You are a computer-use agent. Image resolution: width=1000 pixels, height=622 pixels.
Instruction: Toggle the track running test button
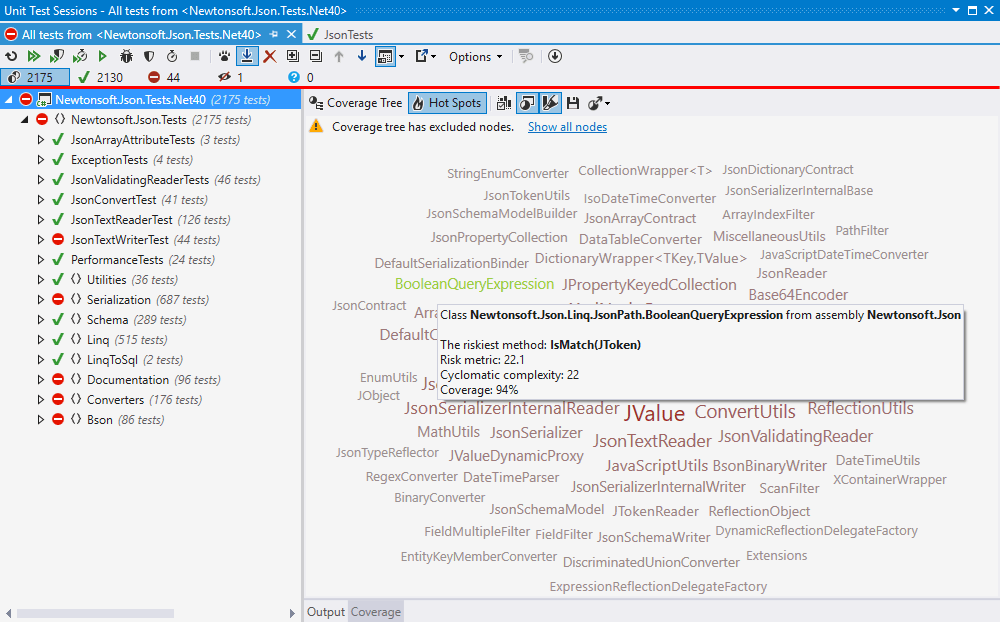[247, 57]
